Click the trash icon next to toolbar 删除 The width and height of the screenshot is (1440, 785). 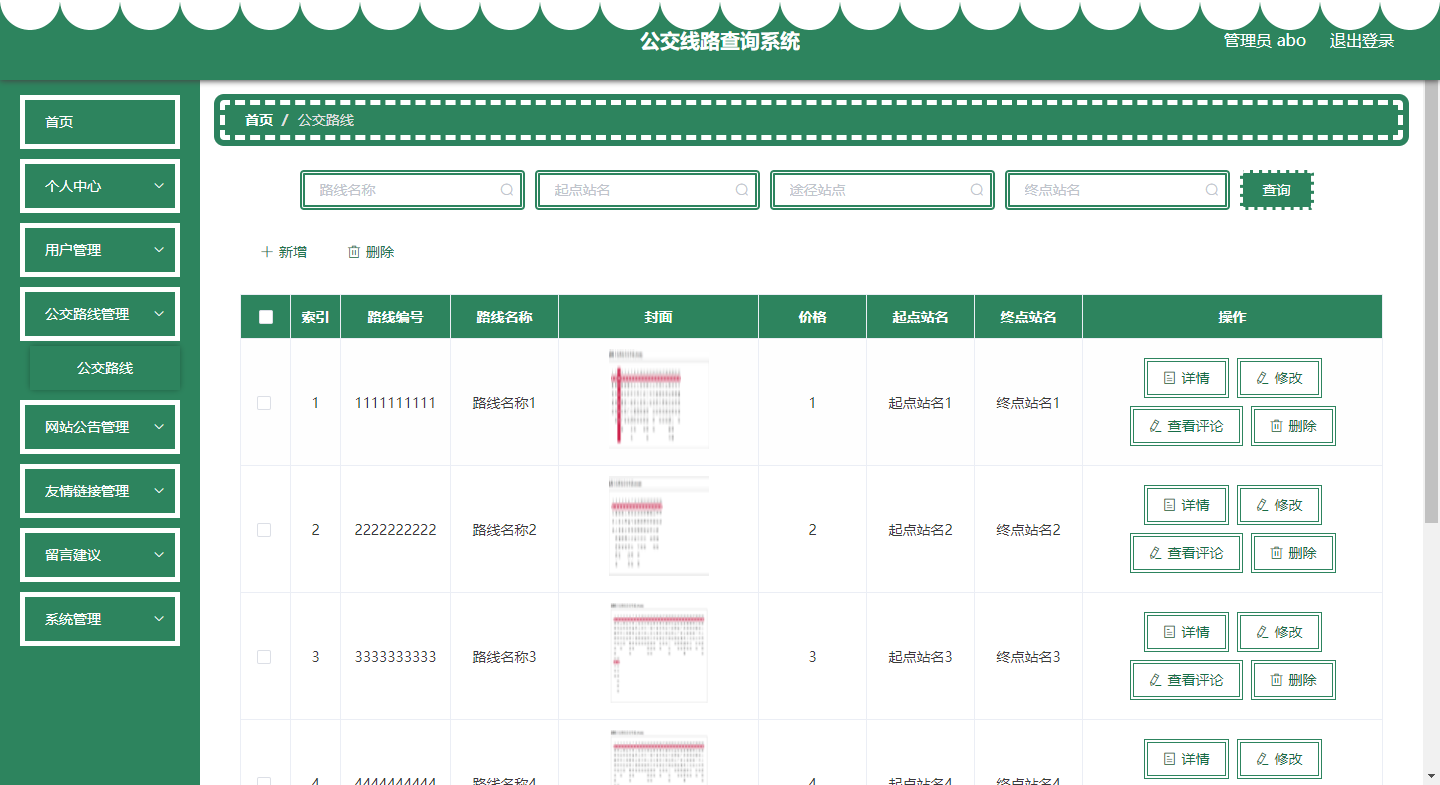353,252
